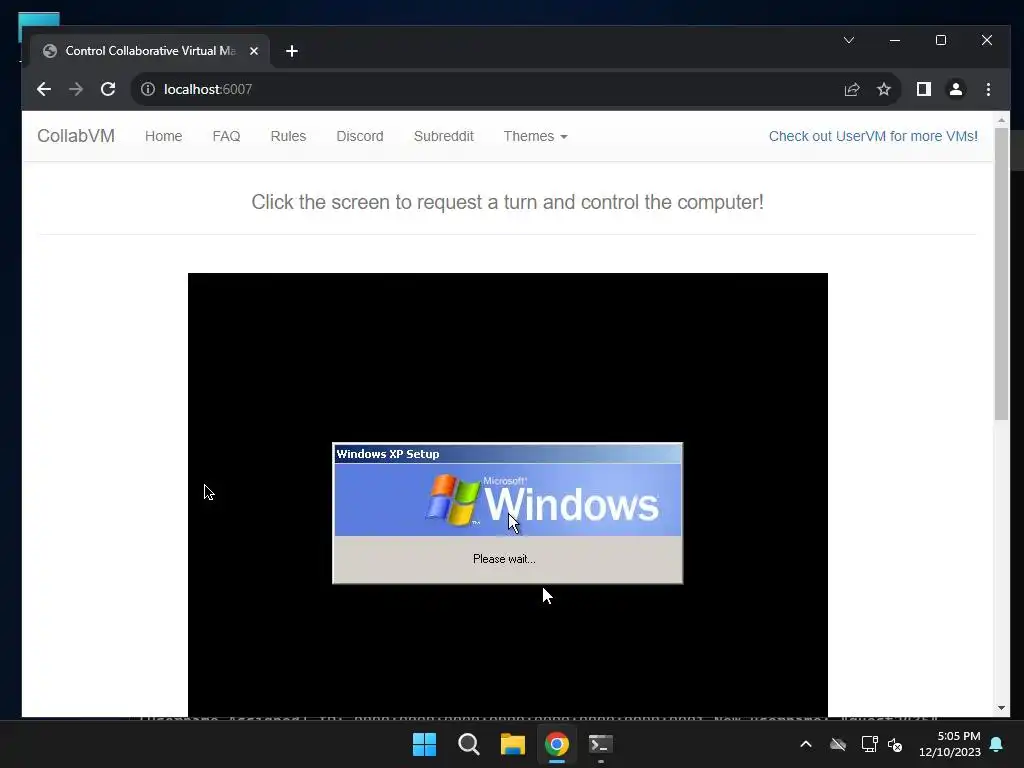The width and height of the screenshot is (1024, 768).
Task: Open Chrome three-dot menu
Action: [x=988, y=89]
